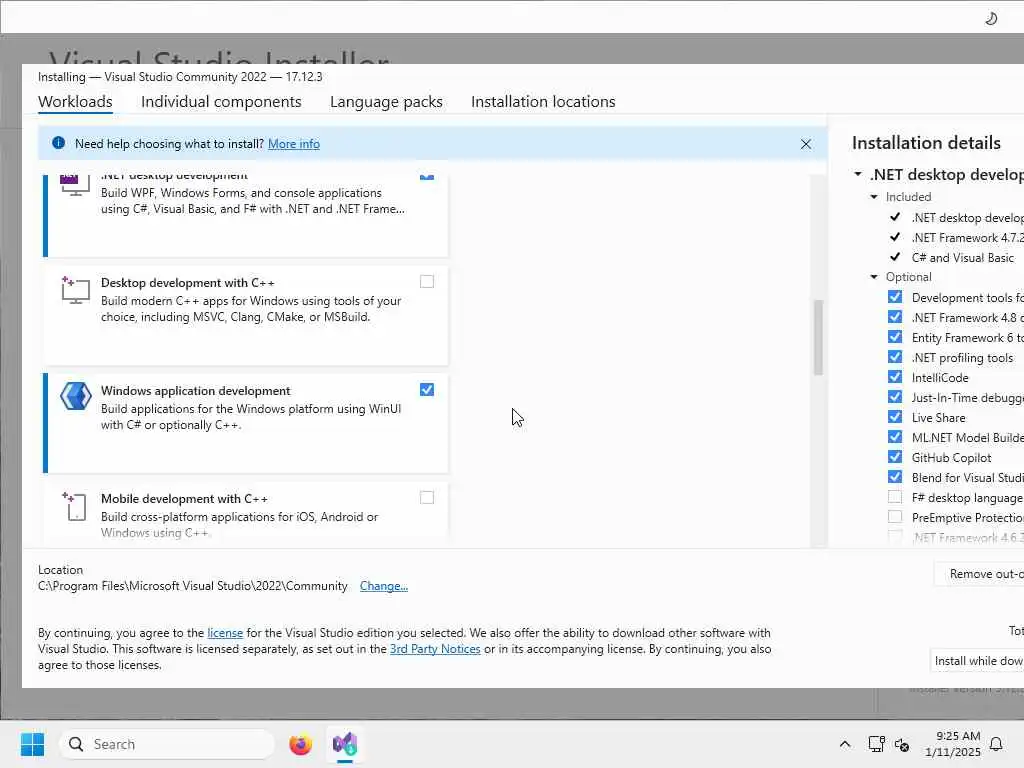Uncheck Development tools optional component
The height and width of the screenshot is (768, 1024).
coord(895,297)
